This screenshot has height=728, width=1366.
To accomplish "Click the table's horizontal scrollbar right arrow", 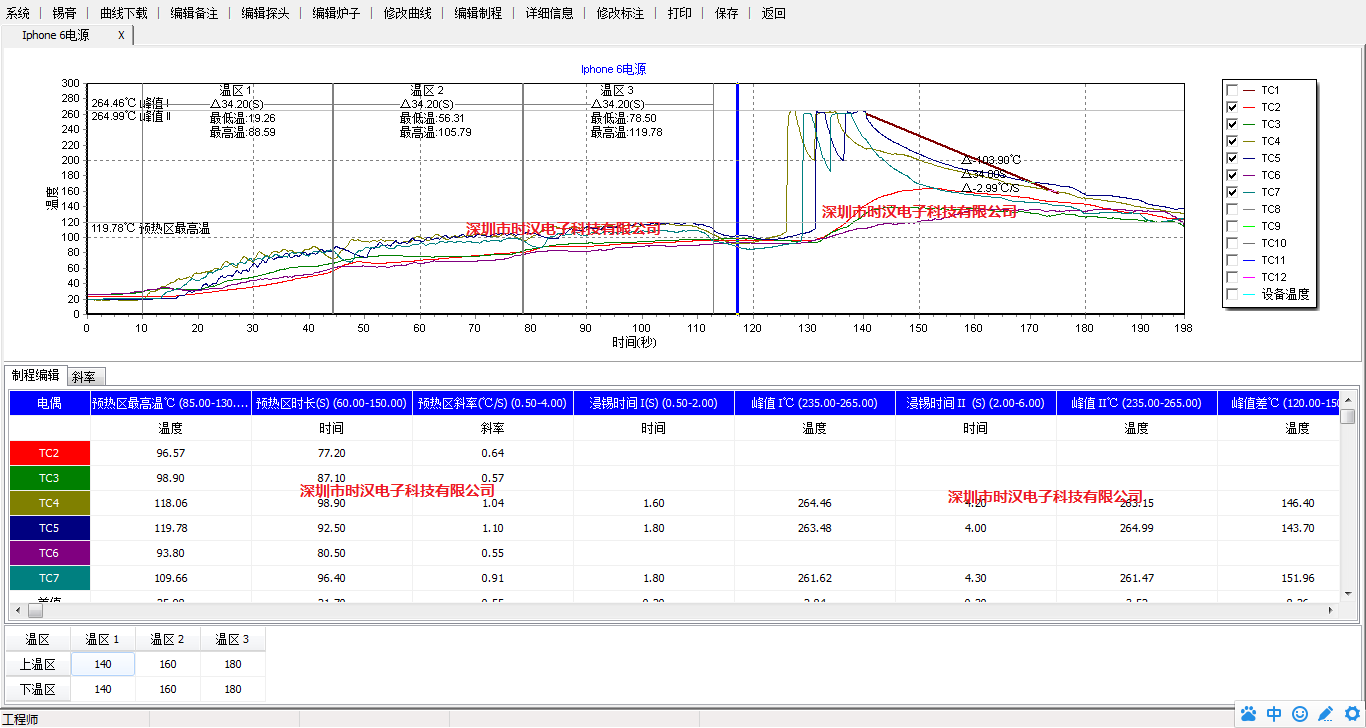I will 1330,610.
